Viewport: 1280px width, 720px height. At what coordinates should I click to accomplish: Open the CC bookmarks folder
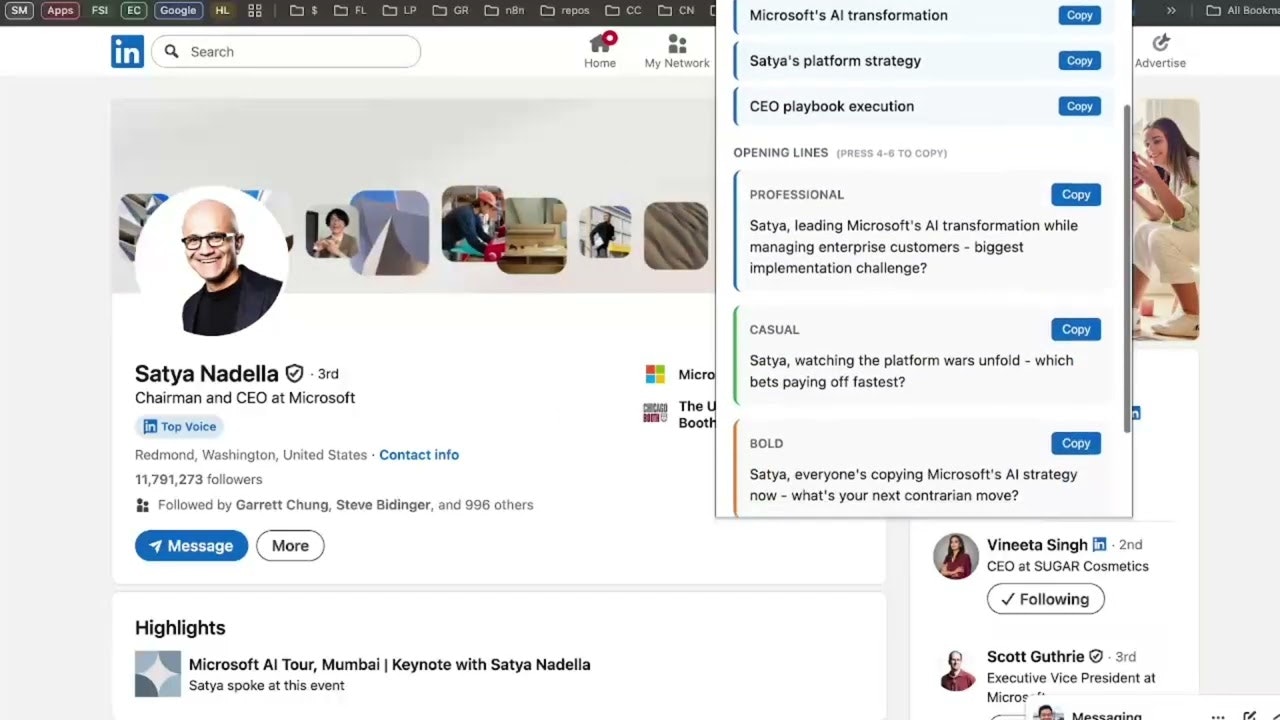click(x=623, y=10)
